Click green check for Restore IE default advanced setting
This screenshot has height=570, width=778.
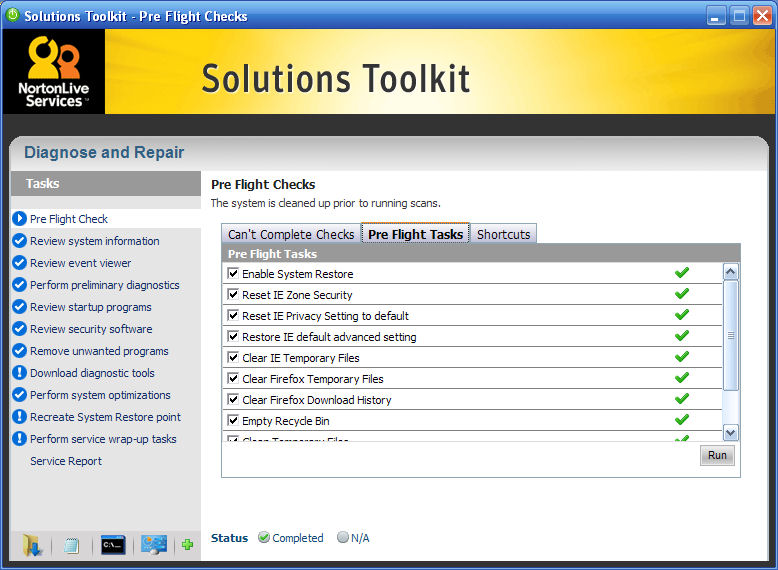(x=682, y=335)
